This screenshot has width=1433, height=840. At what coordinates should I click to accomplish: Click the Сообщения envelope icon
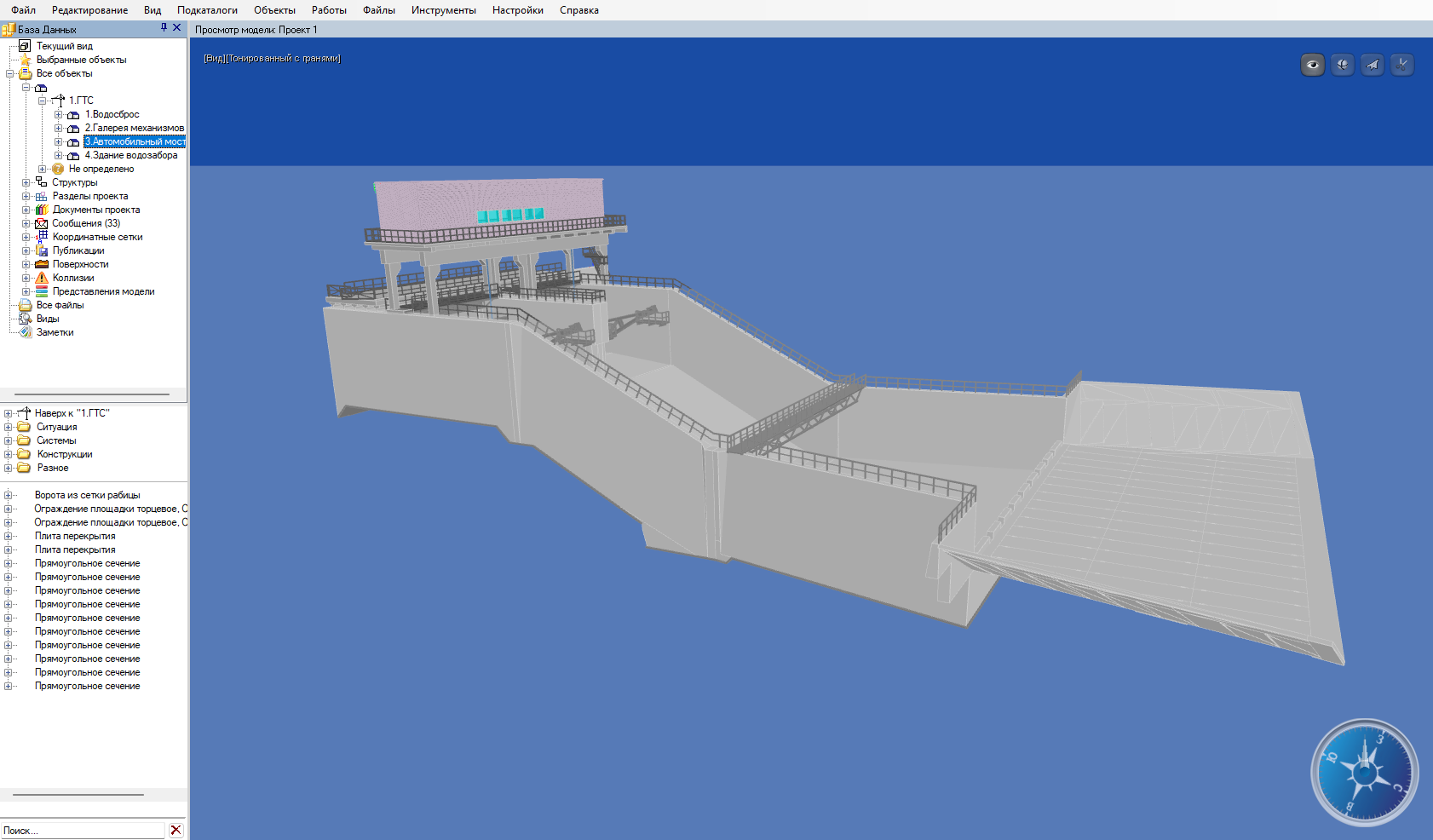click(41, 223)
